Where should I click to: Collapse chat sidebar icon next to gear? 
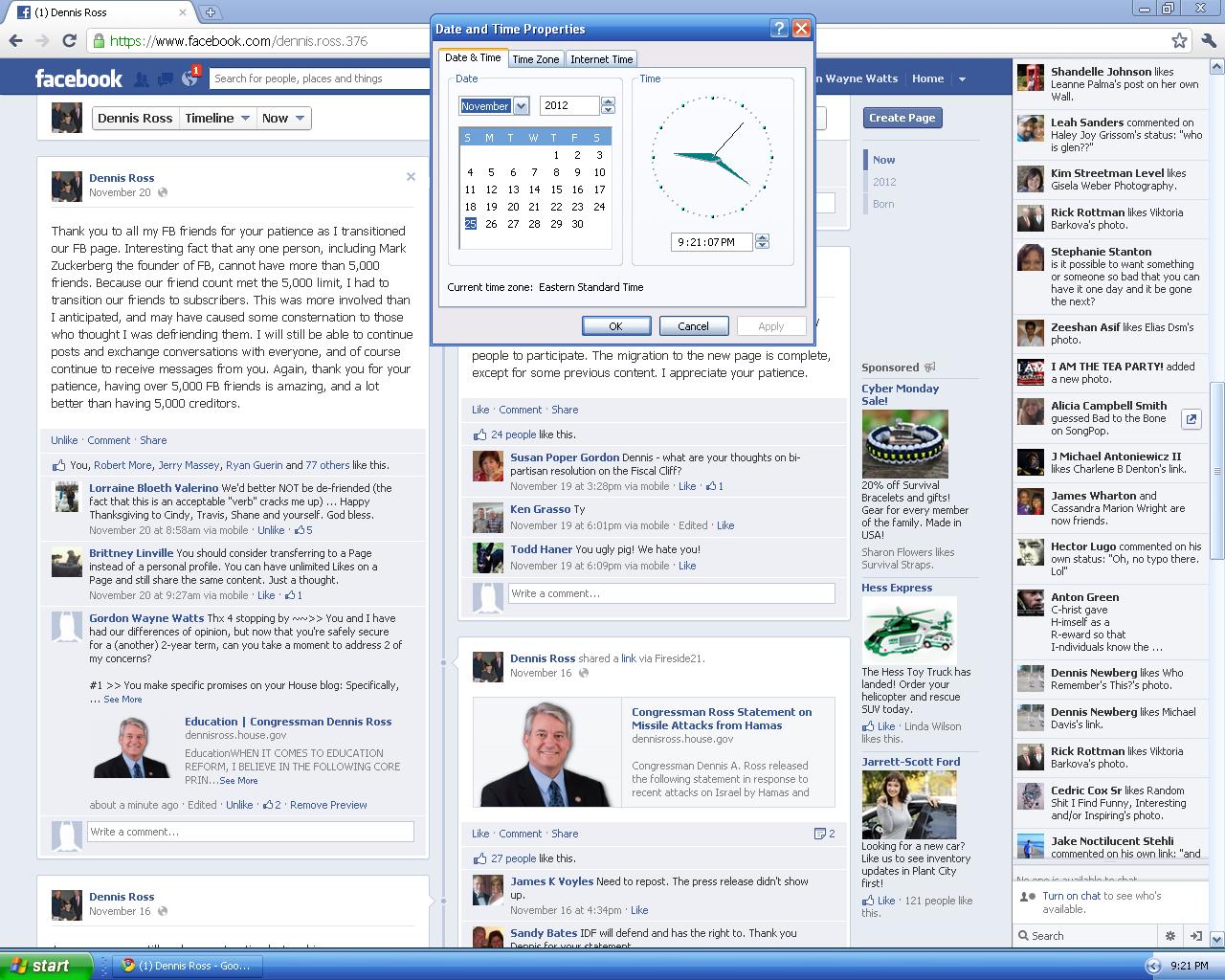pyautogui.click(x=1195, y=936)
